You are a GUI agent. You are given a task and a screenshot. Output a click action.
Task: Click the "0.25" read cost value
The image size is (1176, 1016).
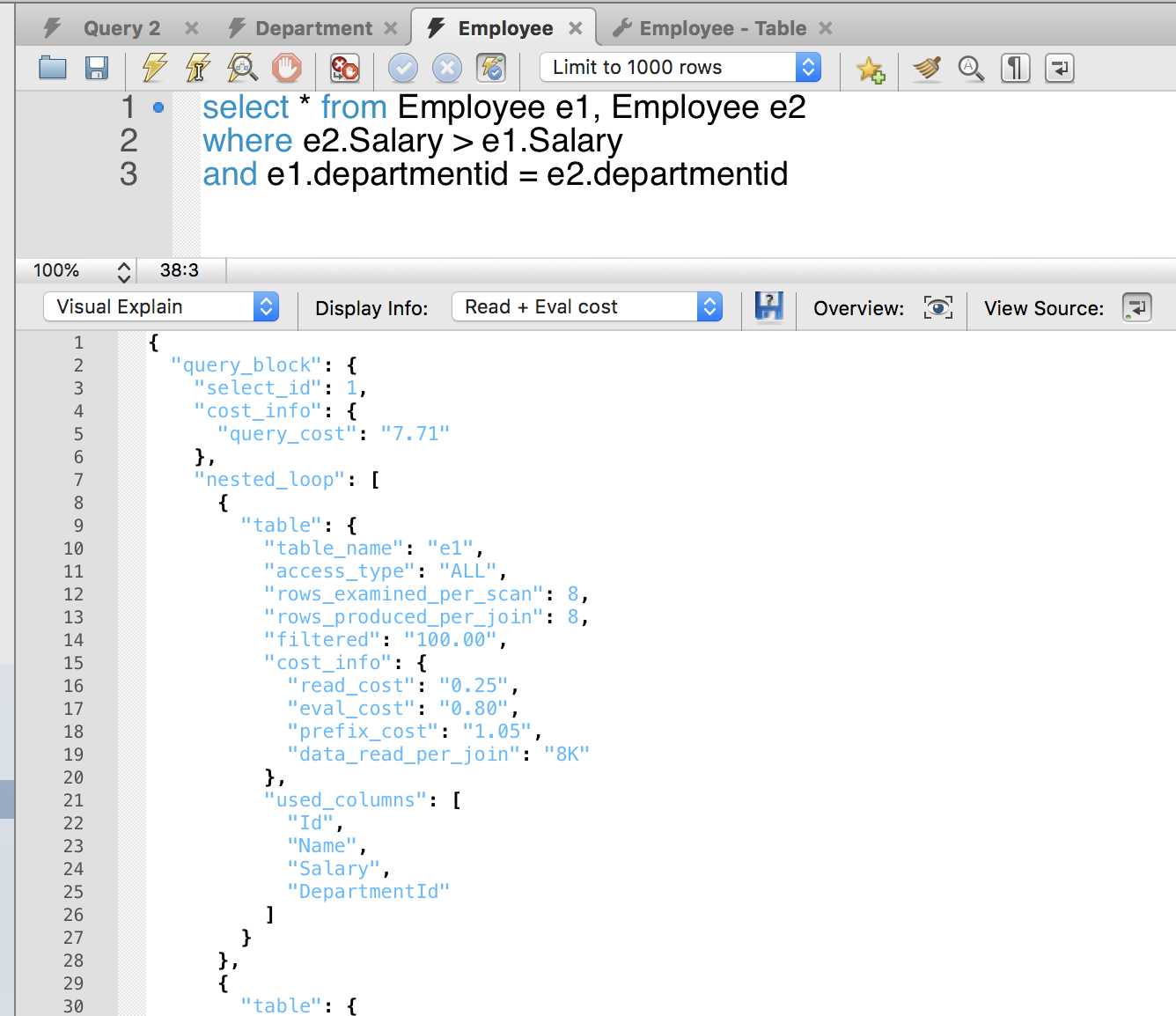point(474,685)
